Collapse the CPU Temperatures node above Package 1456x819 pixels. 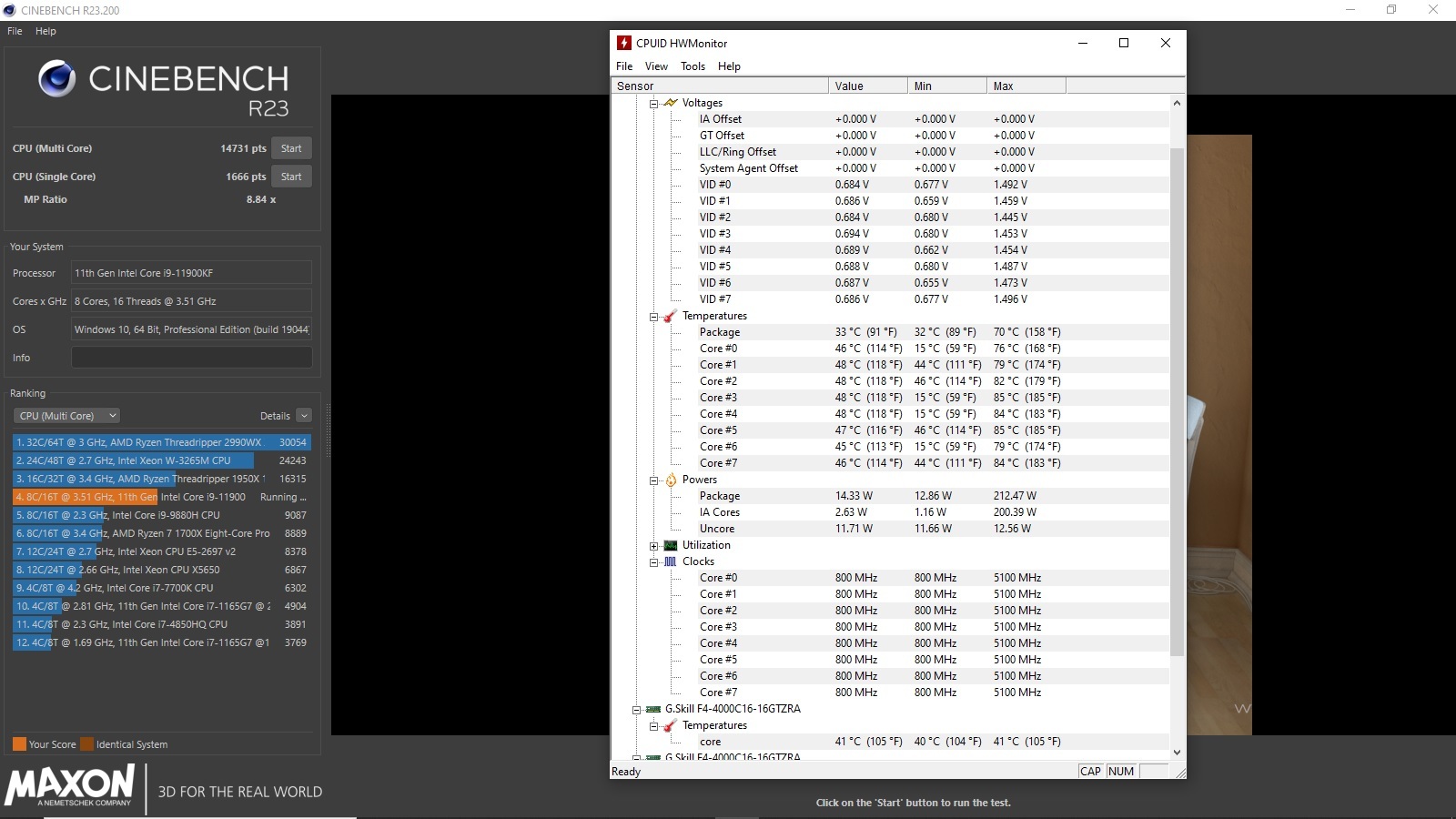click(x=653, y=316)
